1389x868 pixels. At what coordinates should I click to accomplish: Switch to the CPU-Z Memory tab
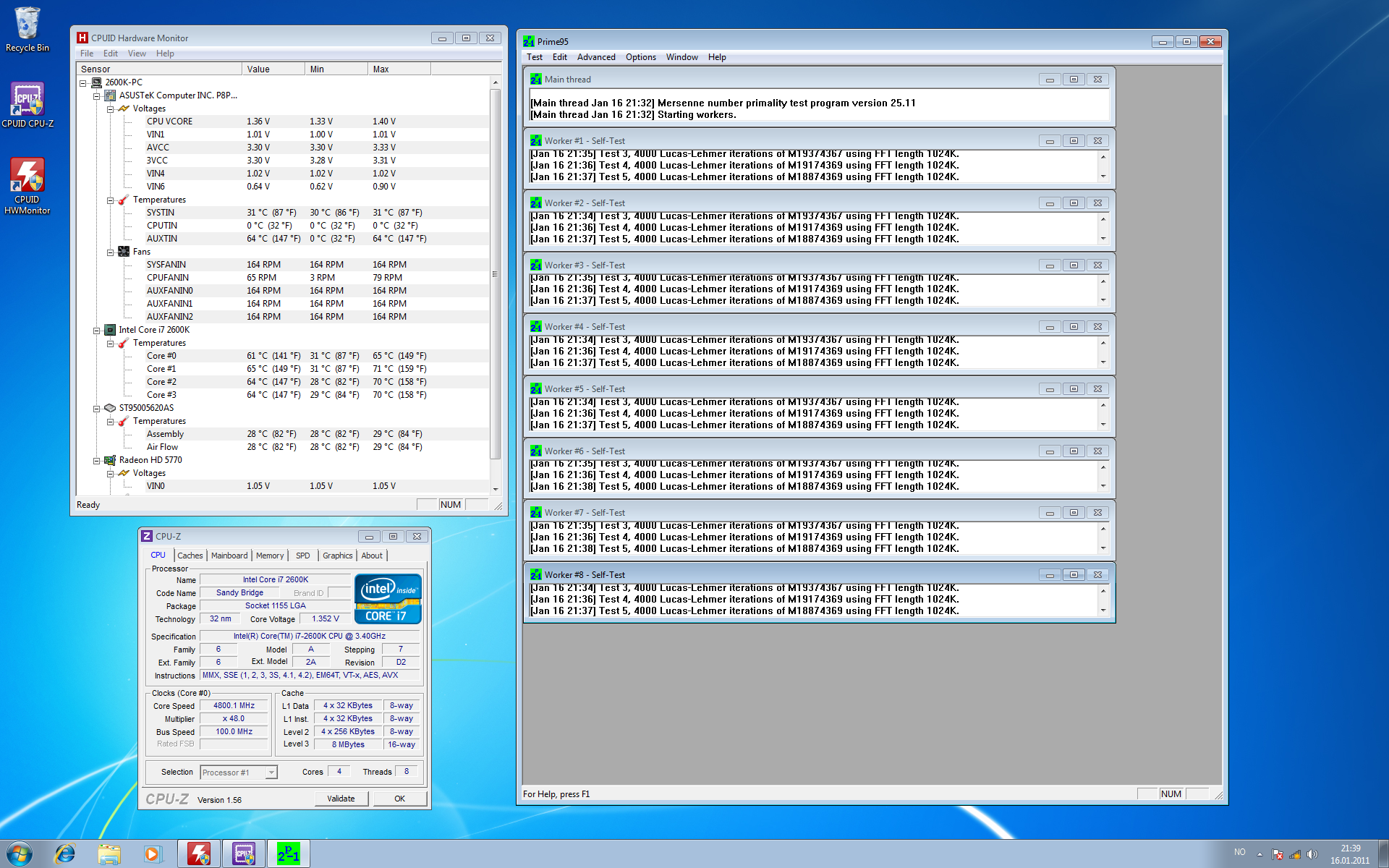pyautogui.click(x=270, y=556)
